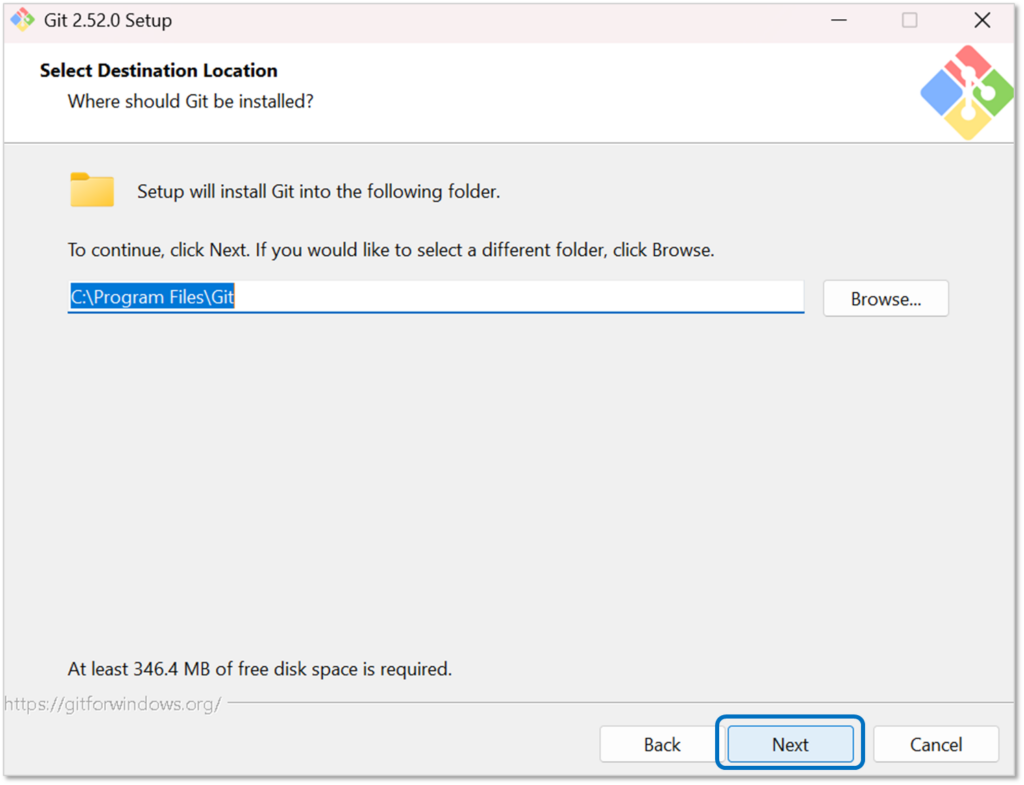Close the Git Setup window
The height and width of the screenshot is (785, 1024).
click(982, 20)
